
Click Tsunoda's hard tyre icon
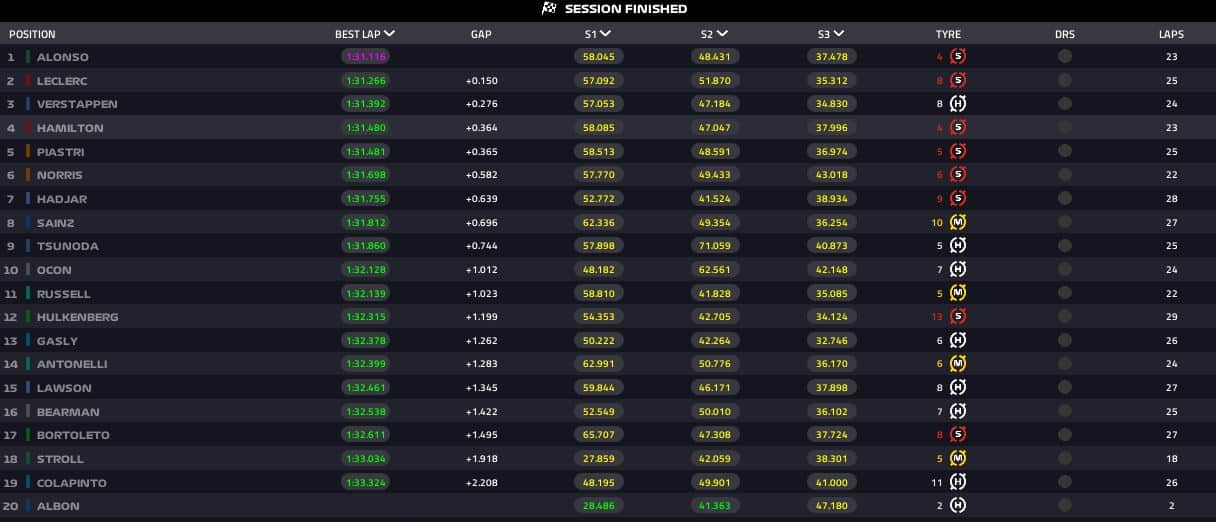click(x=957, y=246)
